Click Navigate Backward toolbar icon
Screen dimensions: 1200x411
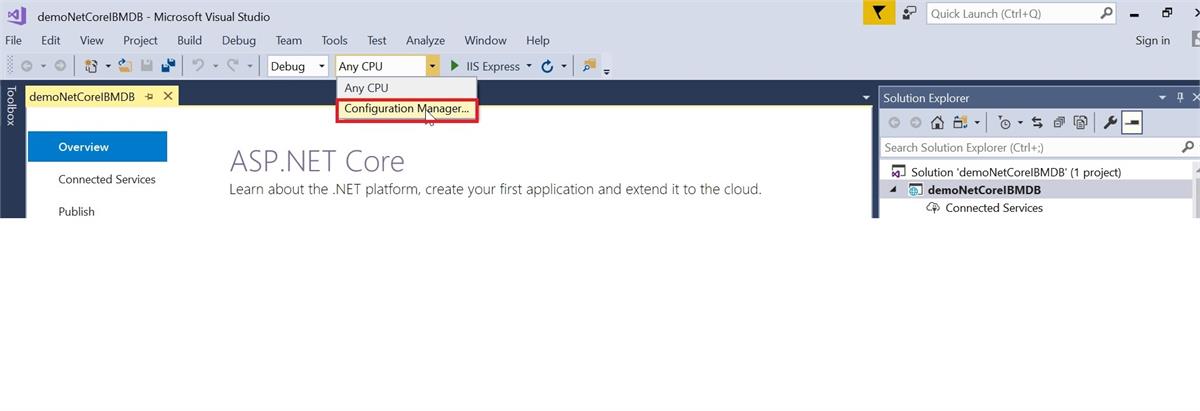27,66
